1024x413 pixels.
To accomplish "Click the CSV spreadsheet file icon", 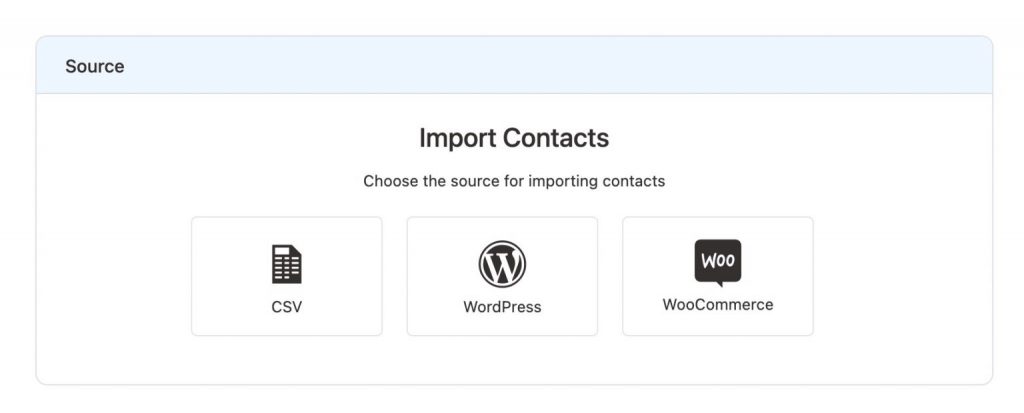I will tap(287, 264).
